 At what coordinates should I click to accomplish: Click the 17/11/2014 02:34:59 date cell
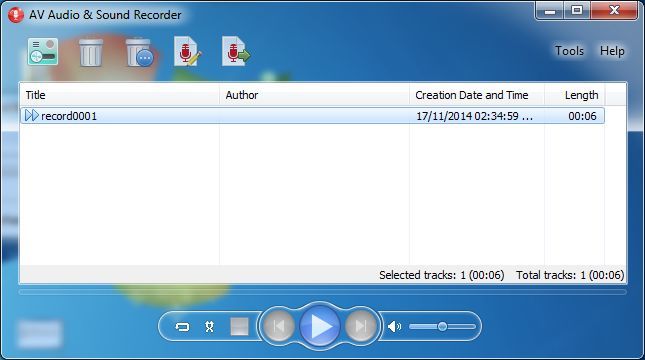(474, 116)
